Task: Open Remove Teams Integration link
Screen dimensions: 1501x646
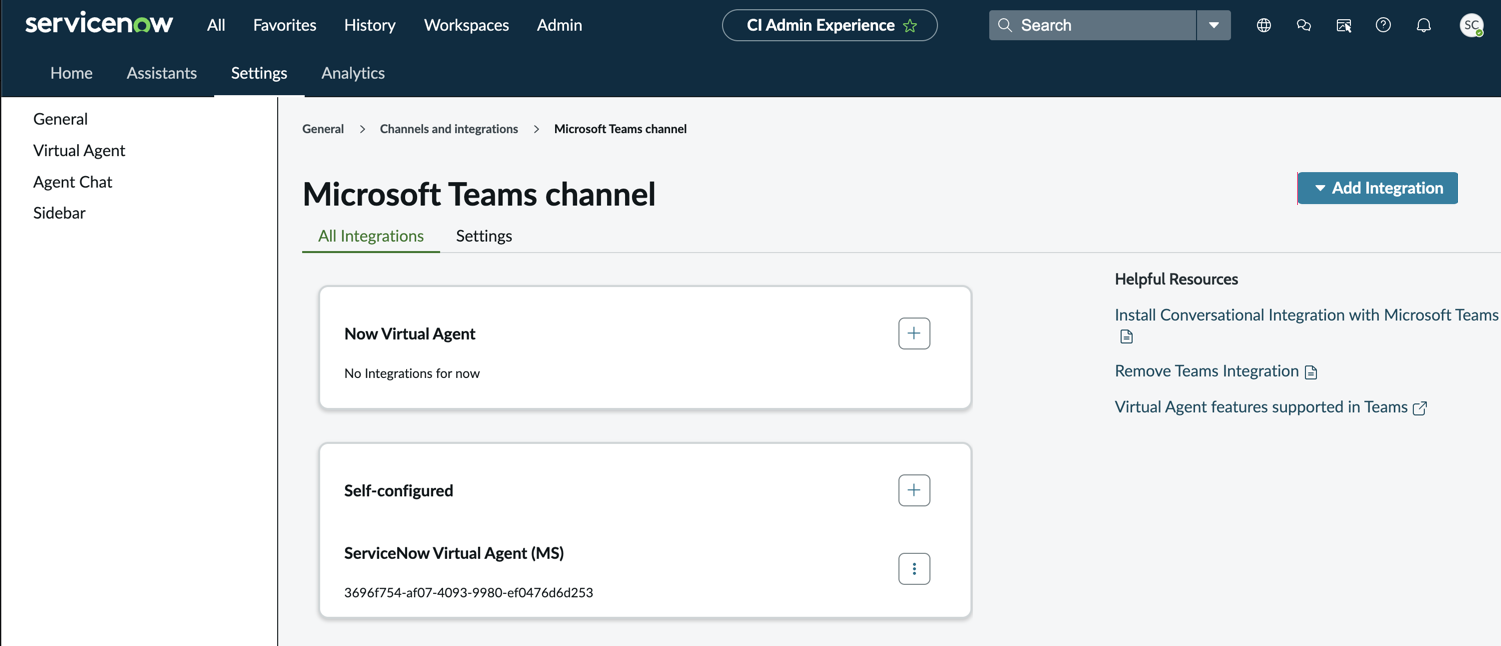Action: coord(1206,371)
